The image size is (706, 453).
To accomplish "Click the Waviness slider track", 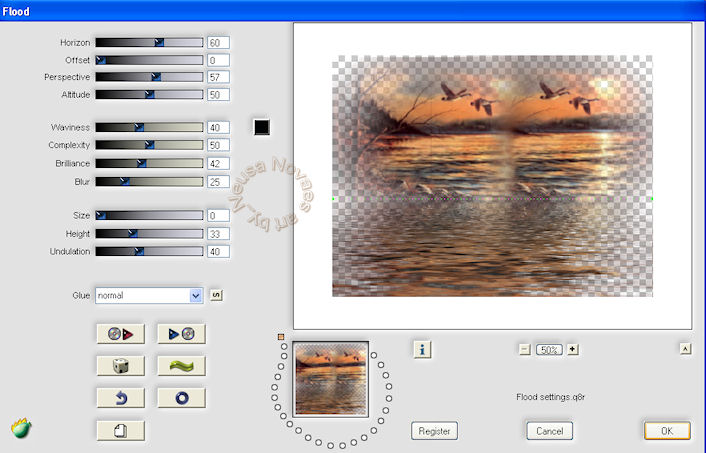I will 149,127.
